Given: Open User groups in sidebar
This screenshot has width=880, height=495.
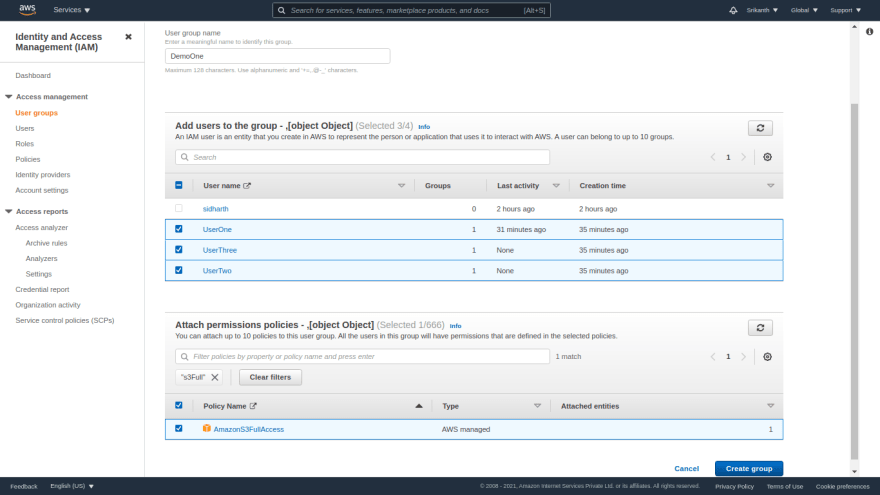Looking at the screenshot, I should click(36, 113).
